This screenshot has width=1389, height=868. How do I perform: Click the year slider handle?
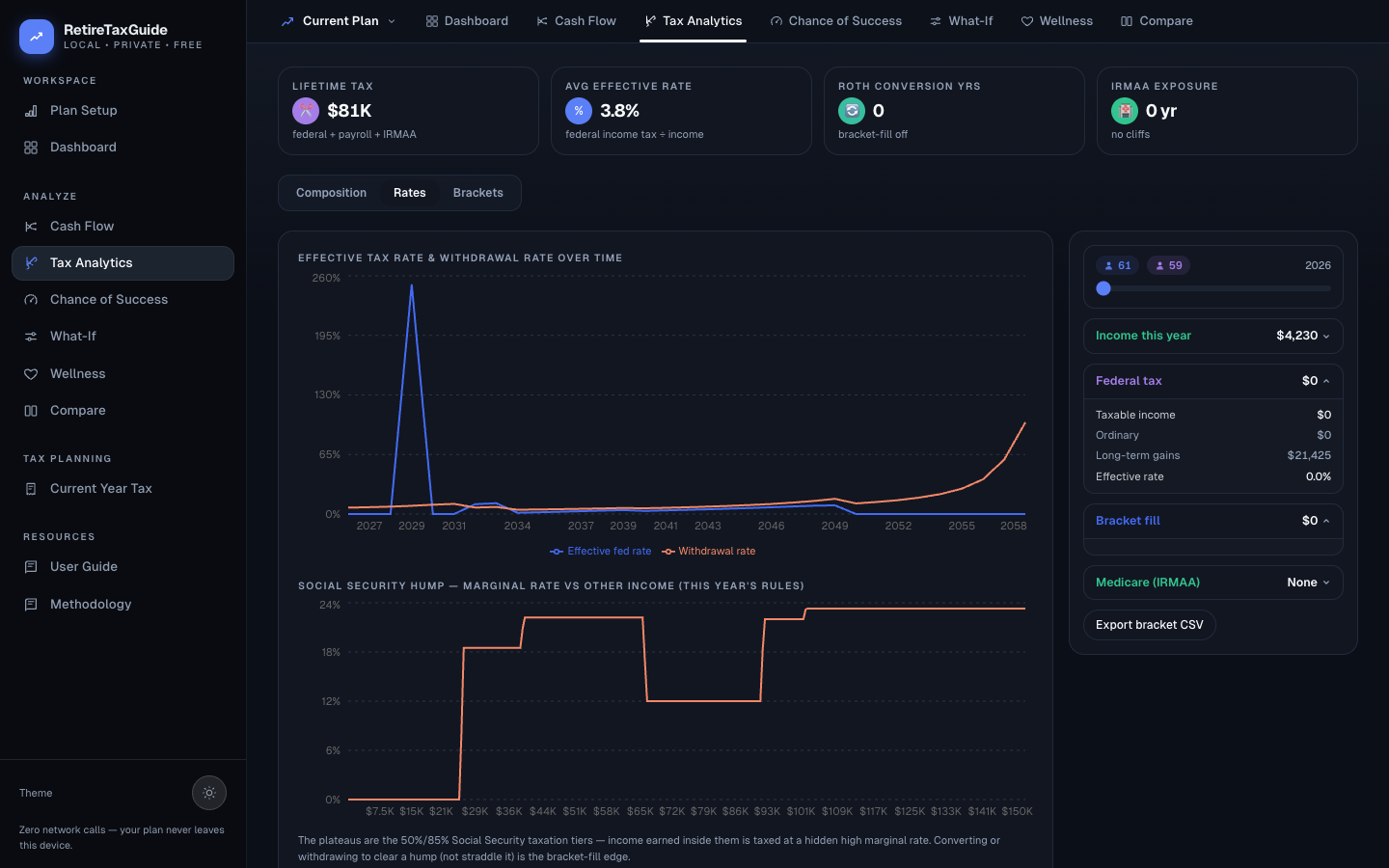[1103, 288]
